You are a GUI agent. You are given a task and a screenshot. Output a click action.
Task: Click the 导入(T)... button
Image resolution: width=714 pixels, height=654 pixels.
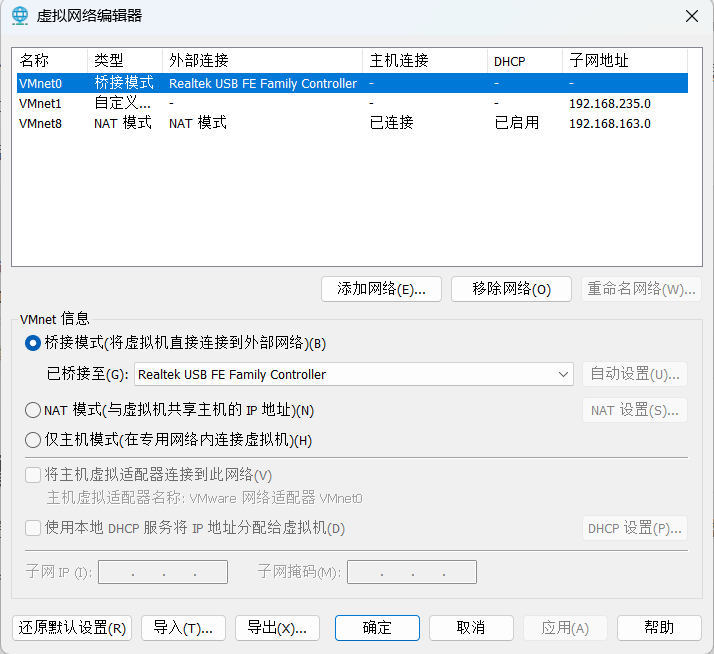pos(183,628)
